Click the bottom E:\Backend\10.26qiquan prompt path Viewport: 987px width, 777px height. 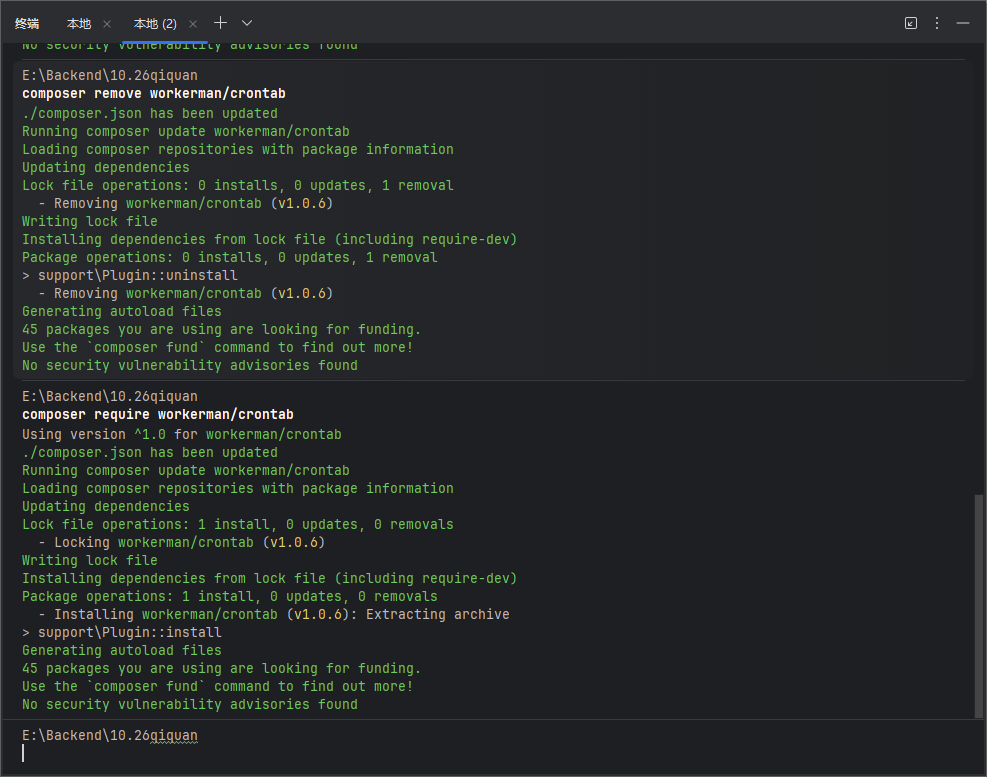(110, 735)
